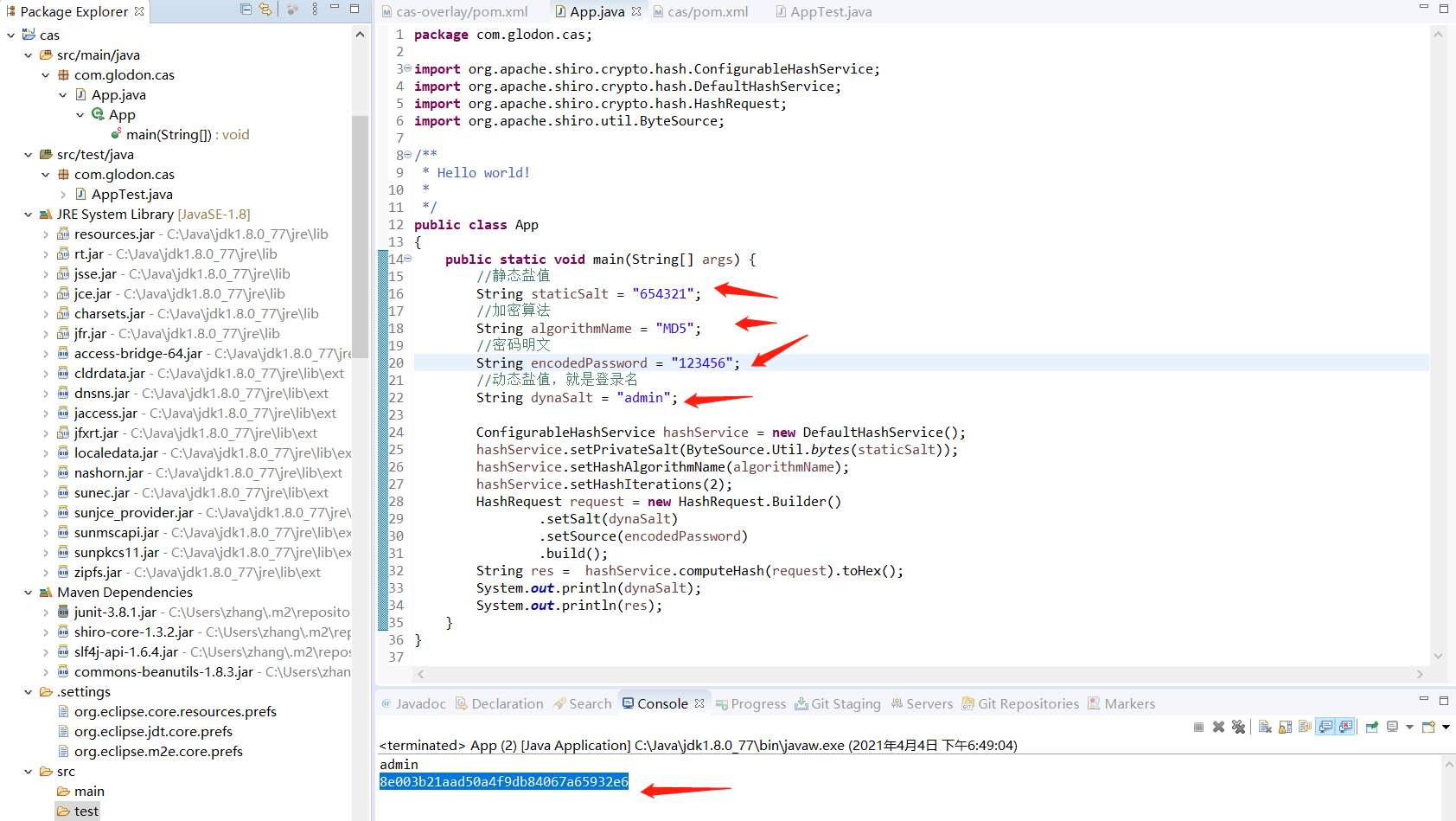Open the Git Staging view tab
This screenshot has width=1456, height=821.
[x=838, y=703]
